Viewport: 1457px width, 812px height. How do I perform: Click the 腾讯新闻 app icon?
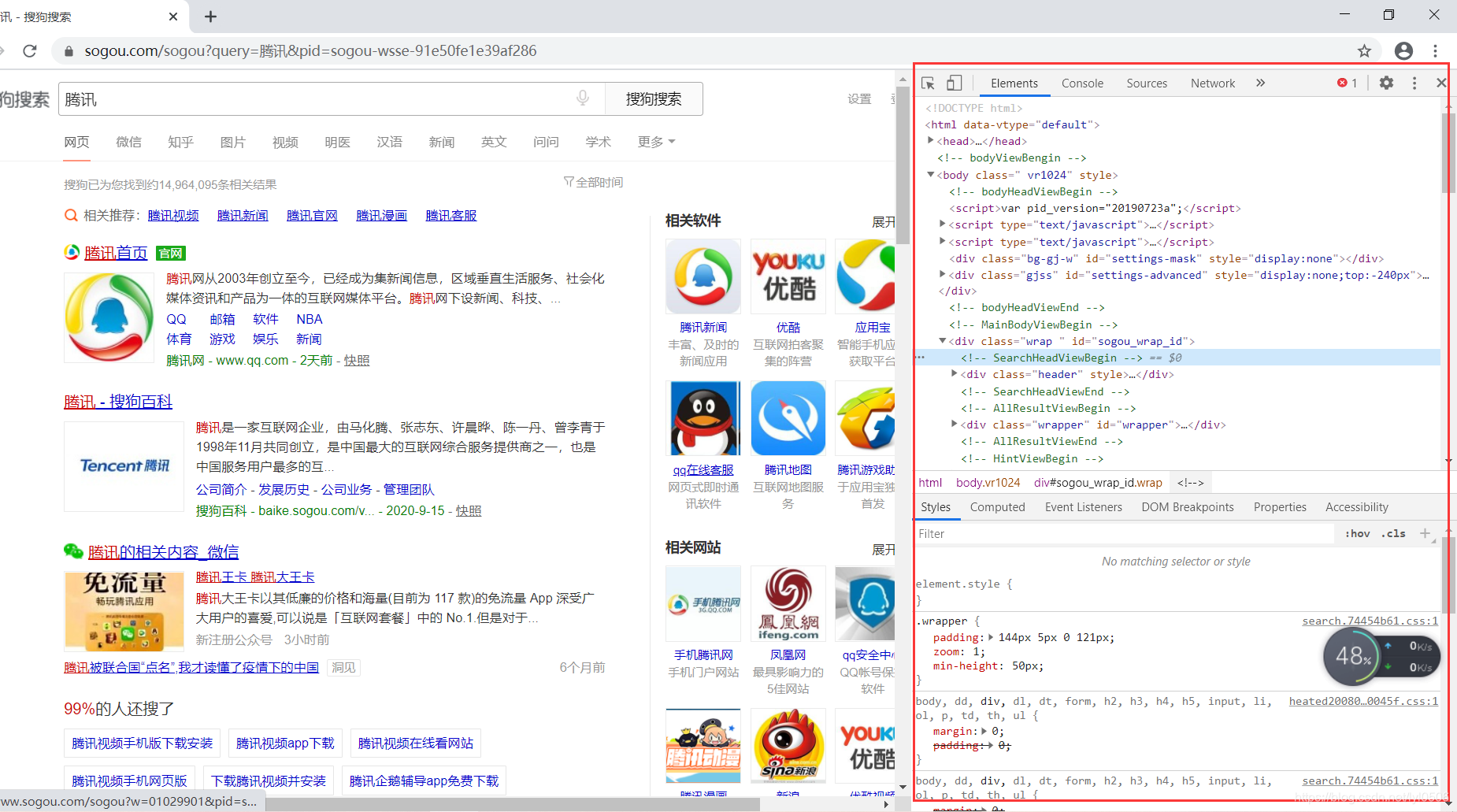pyautogui.click(x=703, y=276)
